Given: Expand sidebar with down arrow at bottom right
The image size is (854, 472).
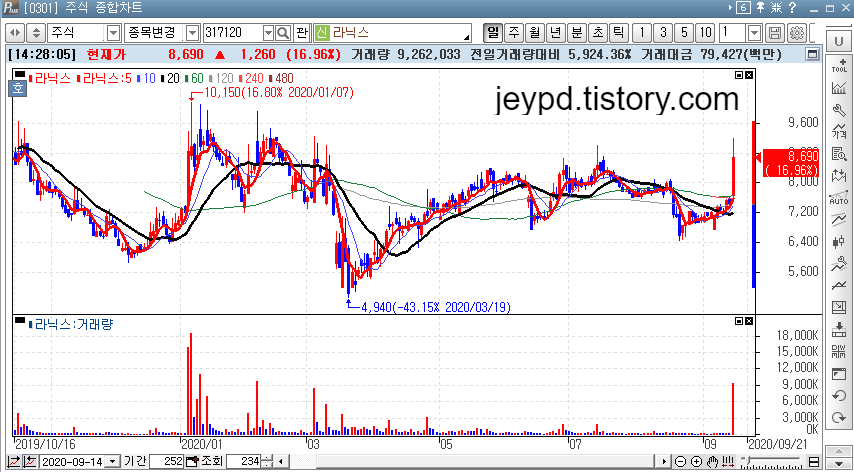Looking at the screenshot, I should coord(839,465).
